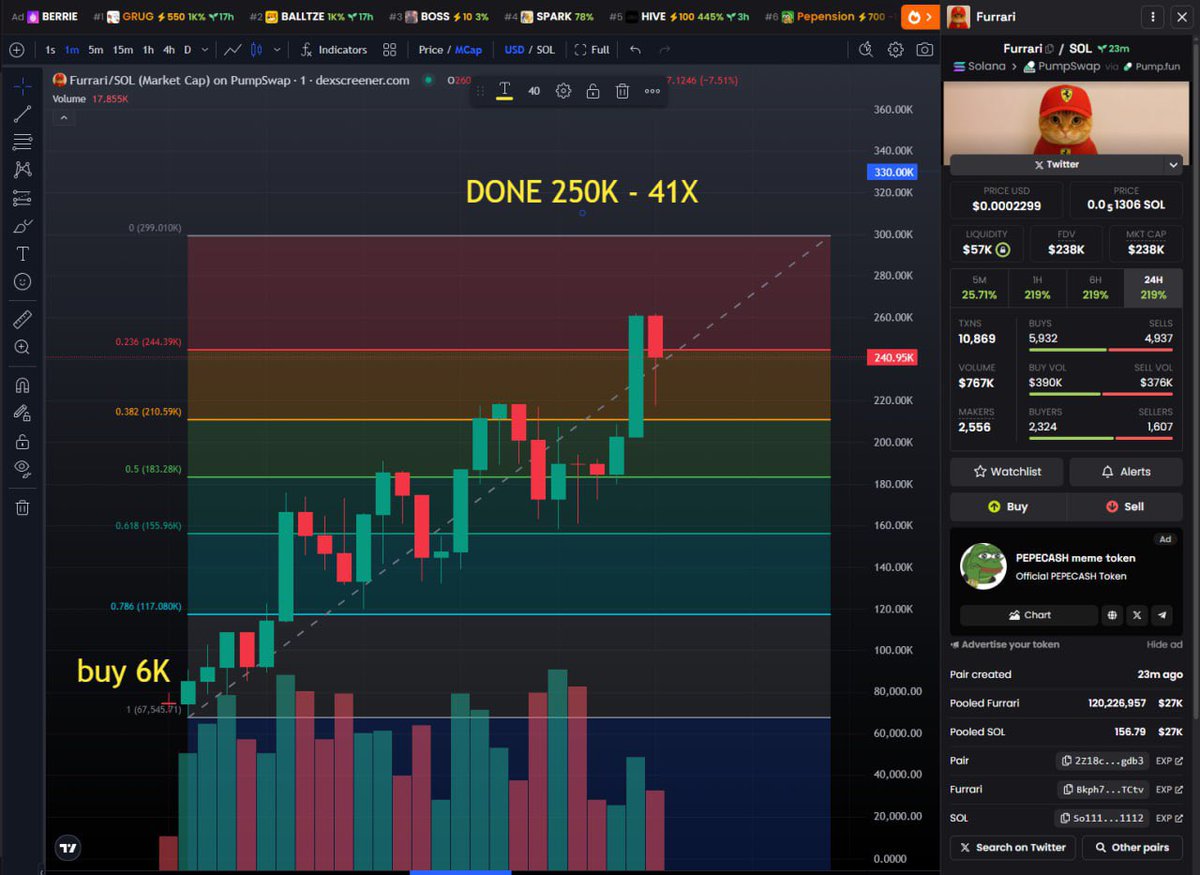
Task: Select the ruler measure tool
Action: [22, 319]
